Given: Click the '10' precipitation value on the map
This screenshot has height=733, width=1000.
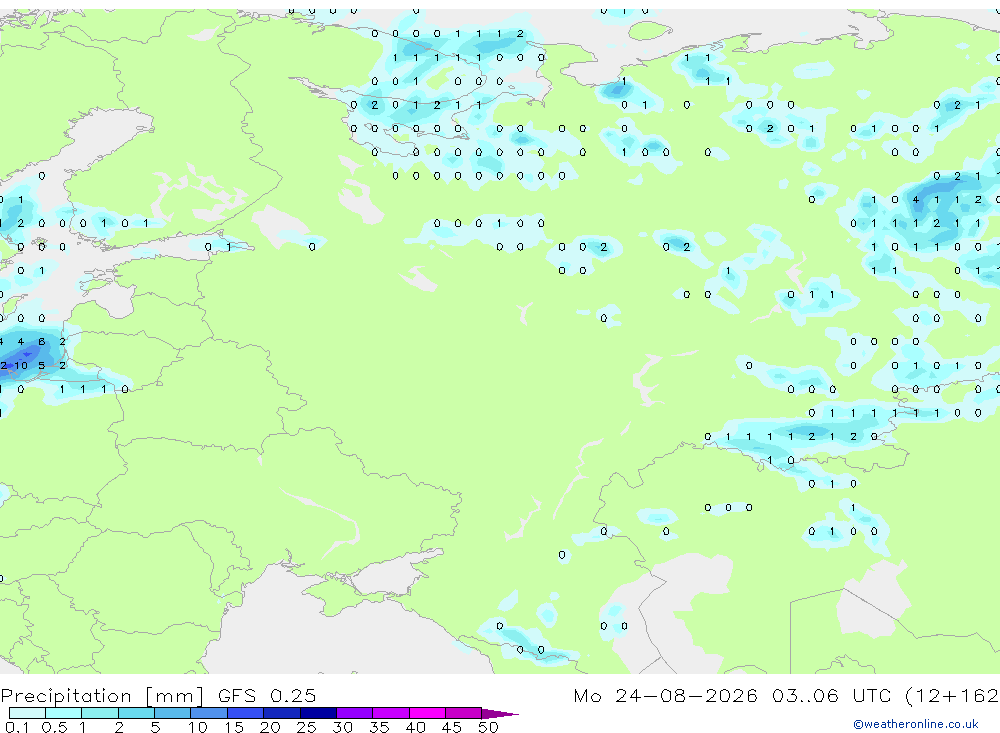Looking at the screenshot, I should 22,366.
